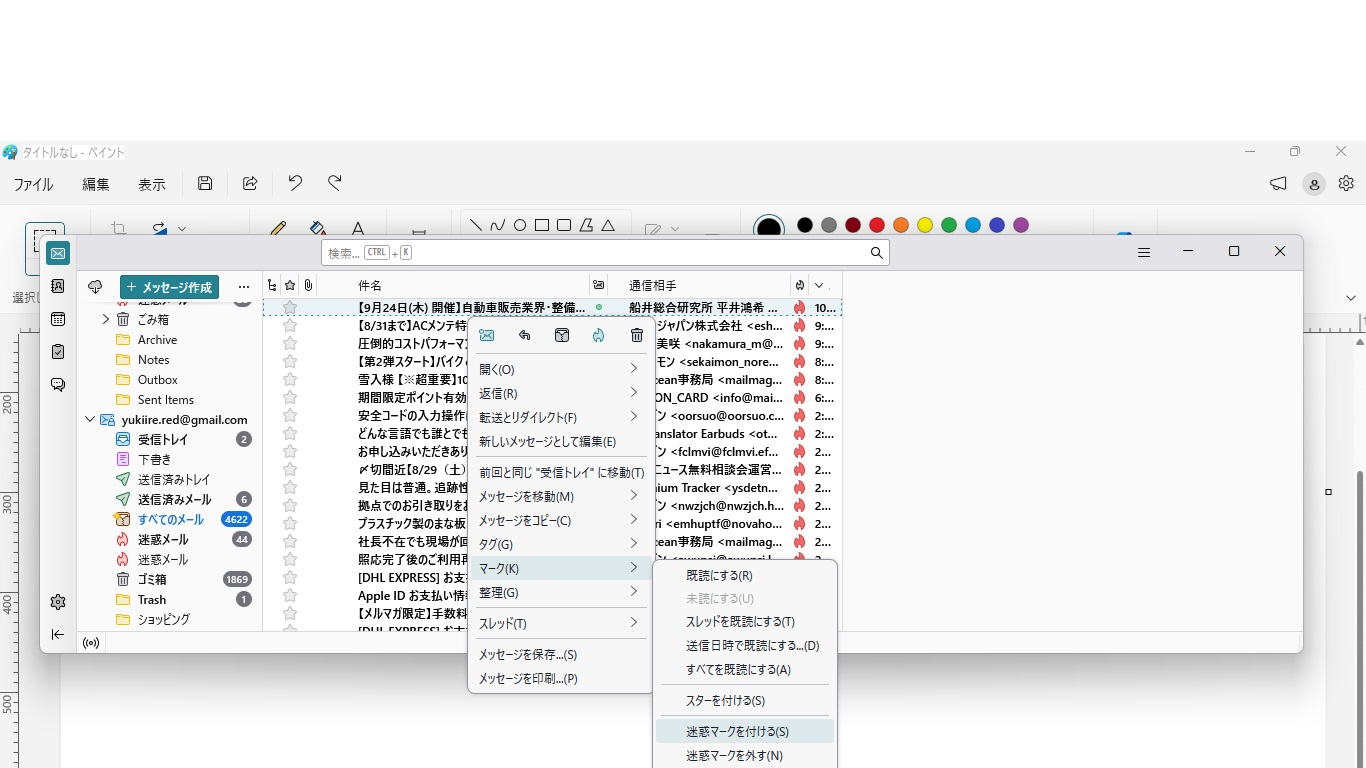Click the online status icon in Thunderbird status bar
1366x768 pixels.
tap(91, 642)
